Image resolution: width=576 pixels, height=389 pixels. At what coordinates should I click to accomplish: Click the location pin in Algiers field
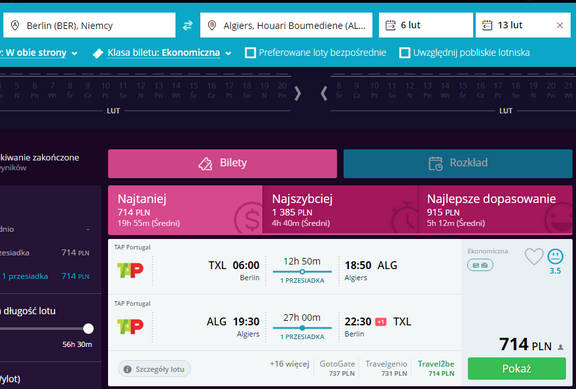212,25
